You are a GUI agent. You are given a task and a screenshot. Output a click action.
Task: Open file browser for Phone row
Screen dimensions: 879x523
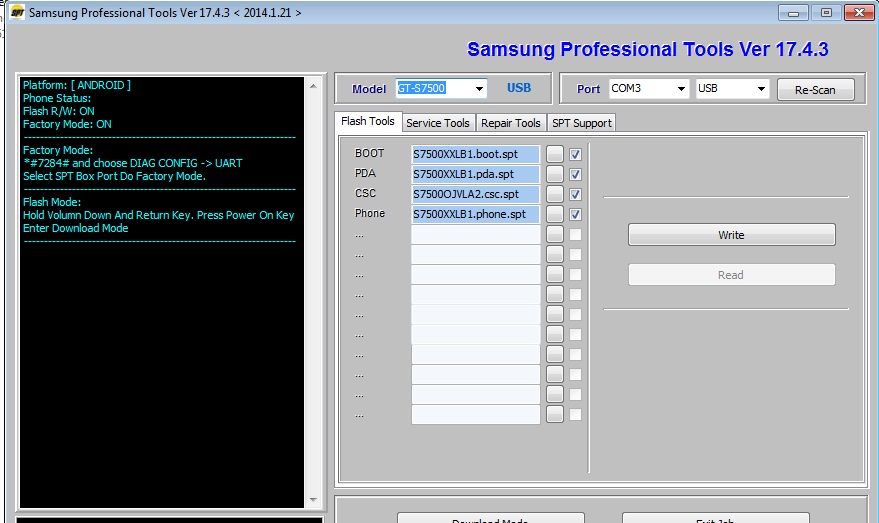coord(554,214)
